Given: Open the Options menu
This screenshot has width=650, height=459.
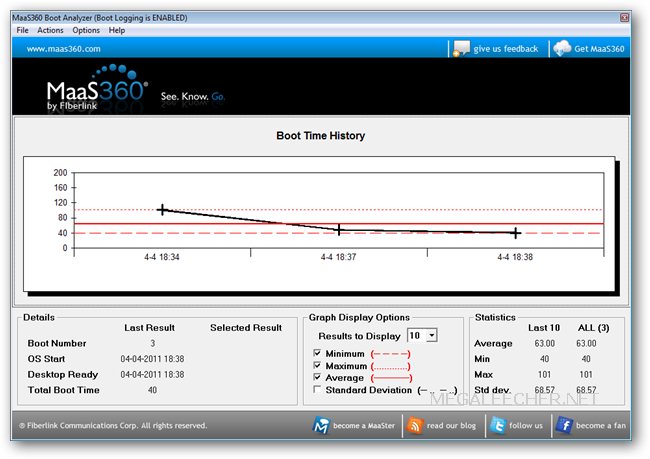Looking at the screenshot, I should click(x=86, y=30).
